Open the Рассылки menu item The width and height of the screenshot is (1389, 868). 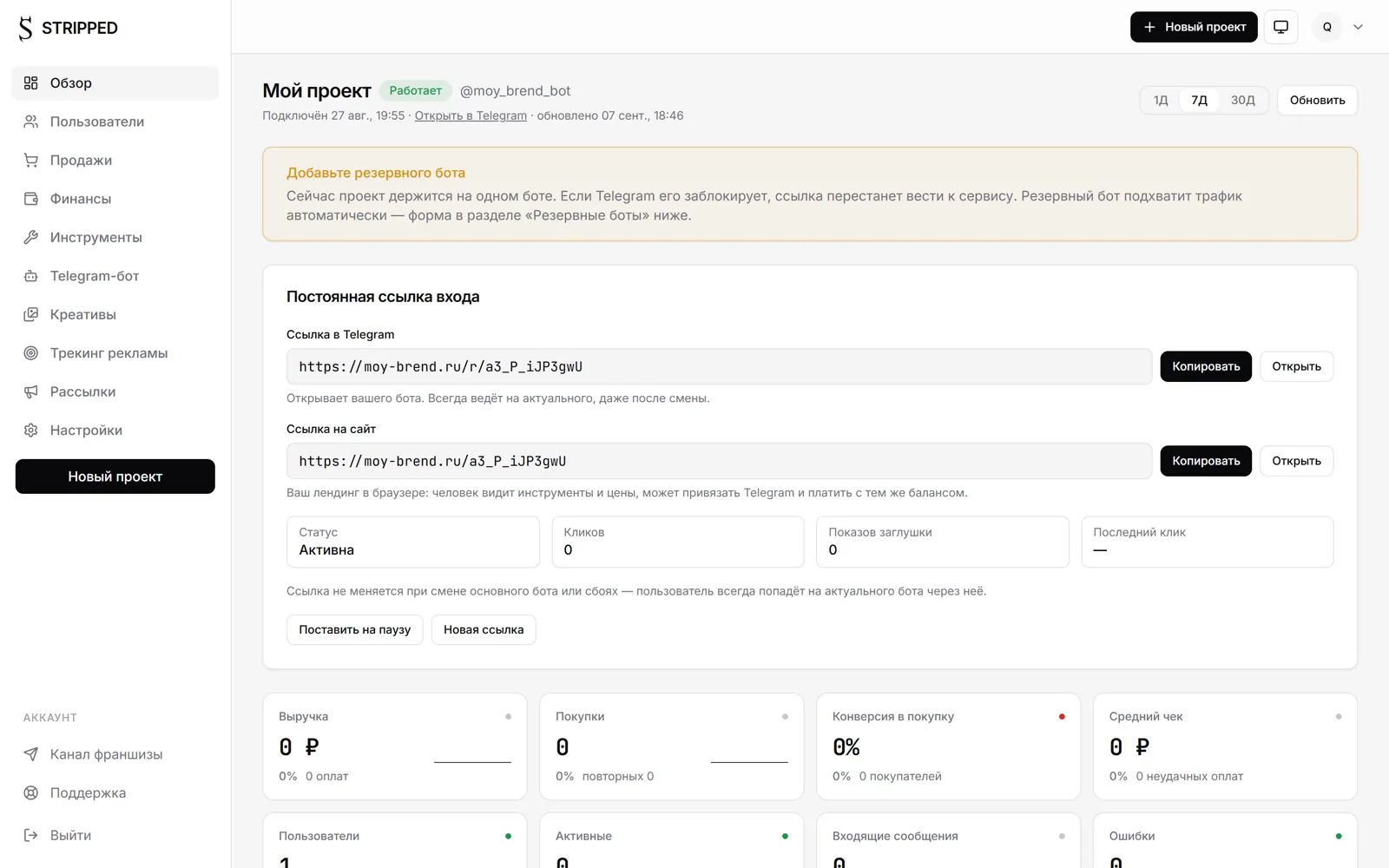[115, 391]
